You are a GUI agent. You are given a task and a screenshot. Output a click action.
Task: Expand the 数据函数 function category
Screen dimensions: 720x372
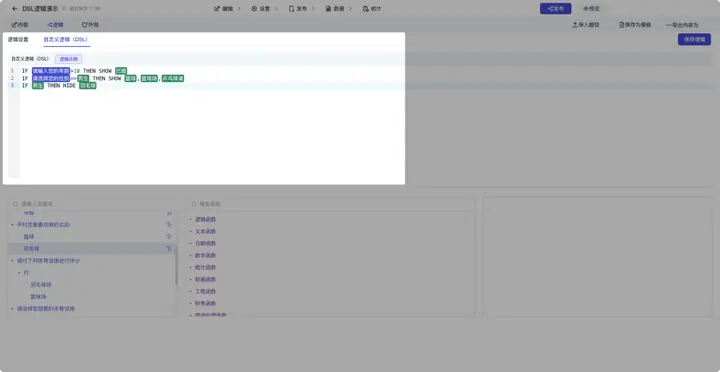[x=191, y=279]
